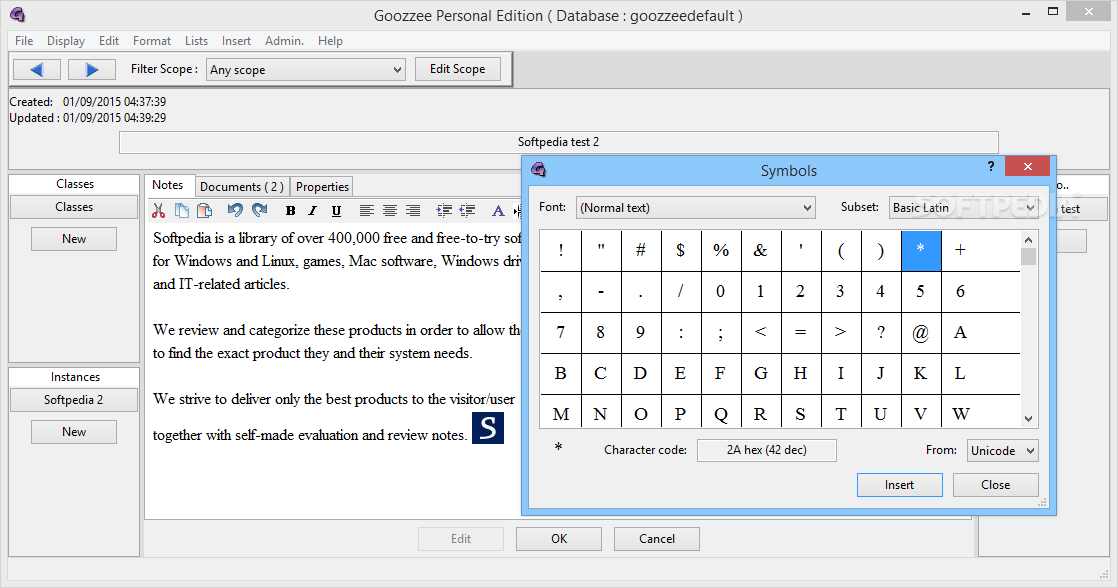Undo the last edit with undo arrow

(235, 210)
